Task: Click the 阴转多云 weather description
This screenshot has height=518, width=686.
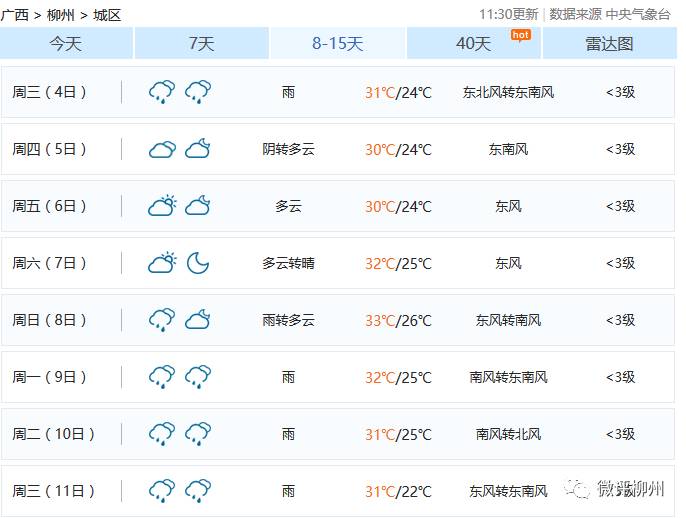Action: 288,149
